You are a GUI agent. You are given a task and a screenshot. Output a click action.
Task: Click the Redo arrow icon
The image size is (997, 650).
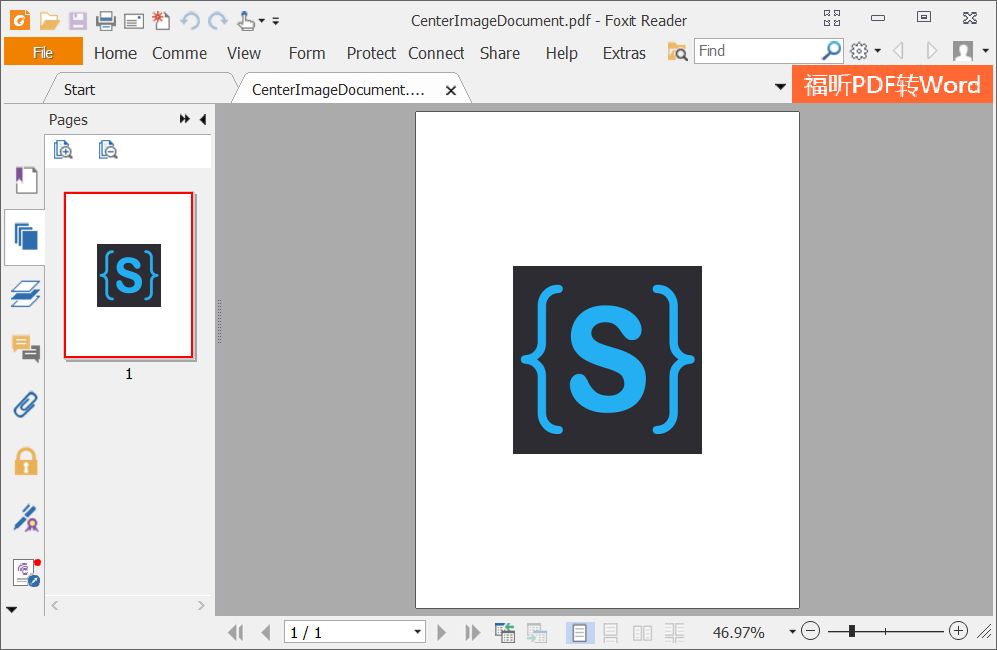(217, 21)
